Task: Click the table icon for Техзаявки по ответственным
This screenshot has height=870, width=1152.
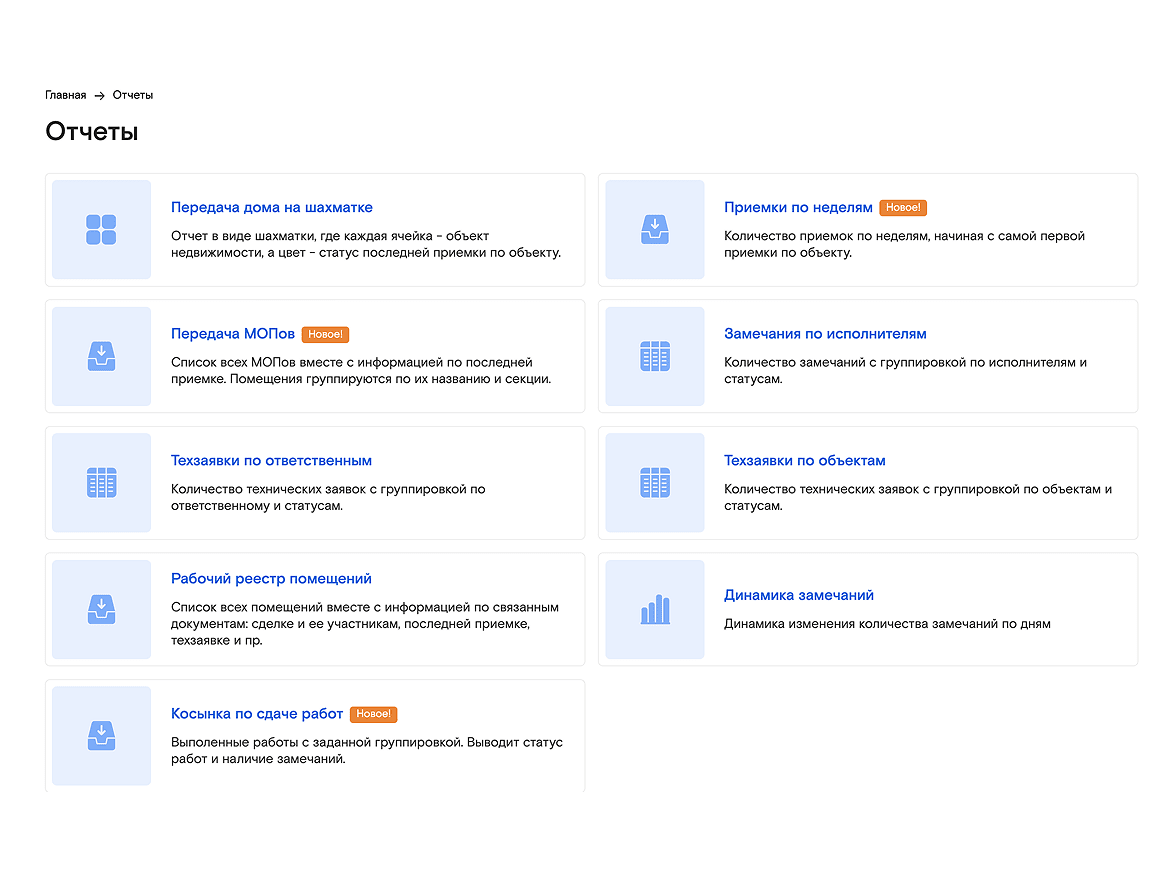Action: (101, 483)
